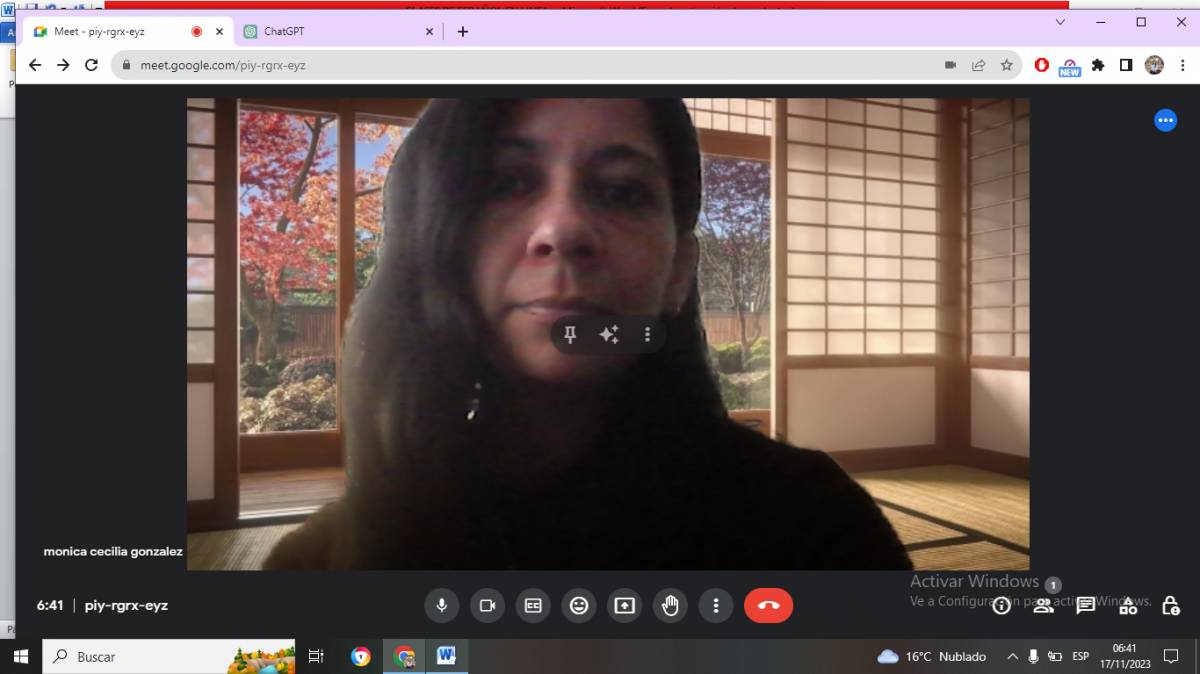Open Windows Start menu
The width and height of the screenshot is (1200, 674).
(x=21, y=656)
